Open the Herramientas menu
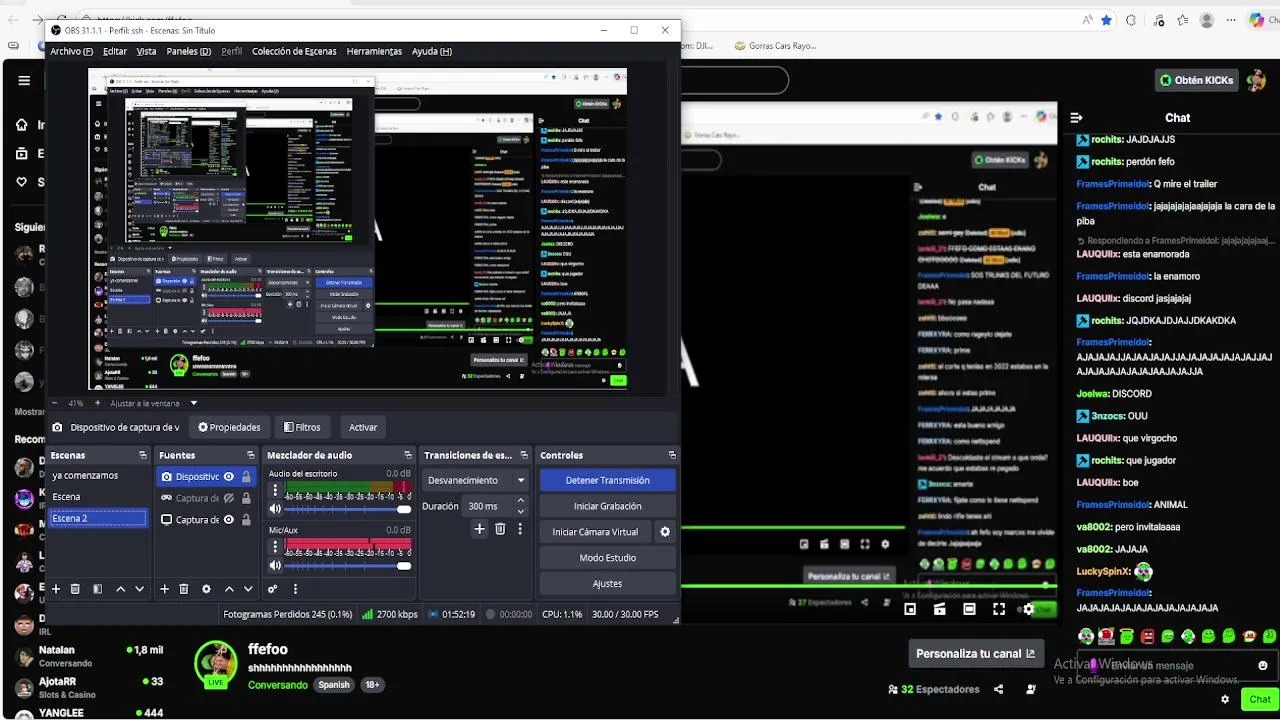The width and height of the screenshot is (1280, 720). pos(374,51)
